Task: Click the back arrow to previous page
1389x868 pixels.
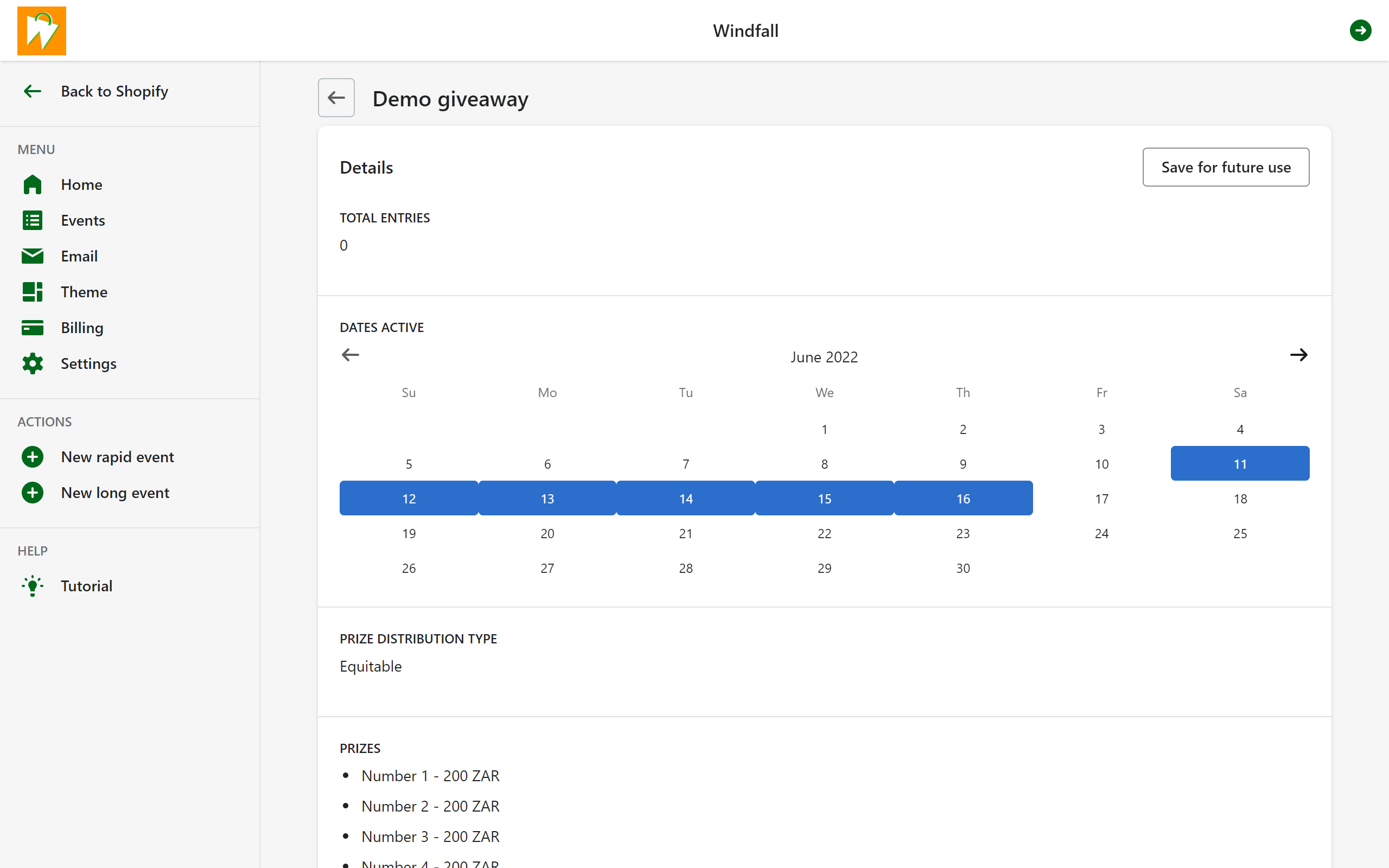Action: pyautogui.click(x=336, y=97)
